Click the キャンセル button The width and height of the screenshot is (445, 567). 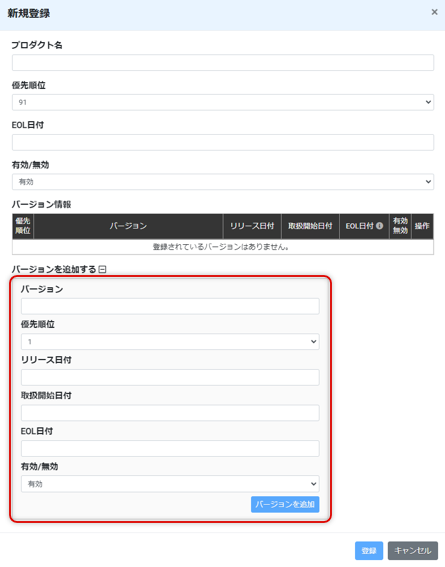[413, 550]
